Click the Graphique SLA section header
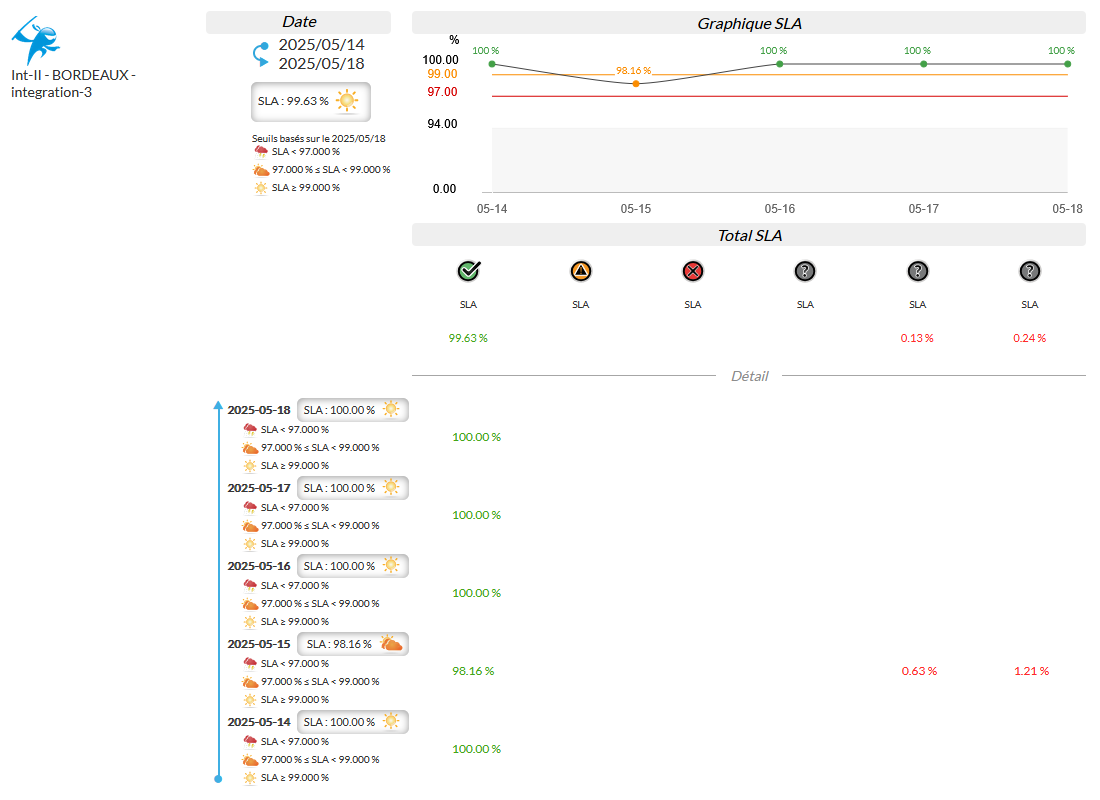 [x=748, y=23]
